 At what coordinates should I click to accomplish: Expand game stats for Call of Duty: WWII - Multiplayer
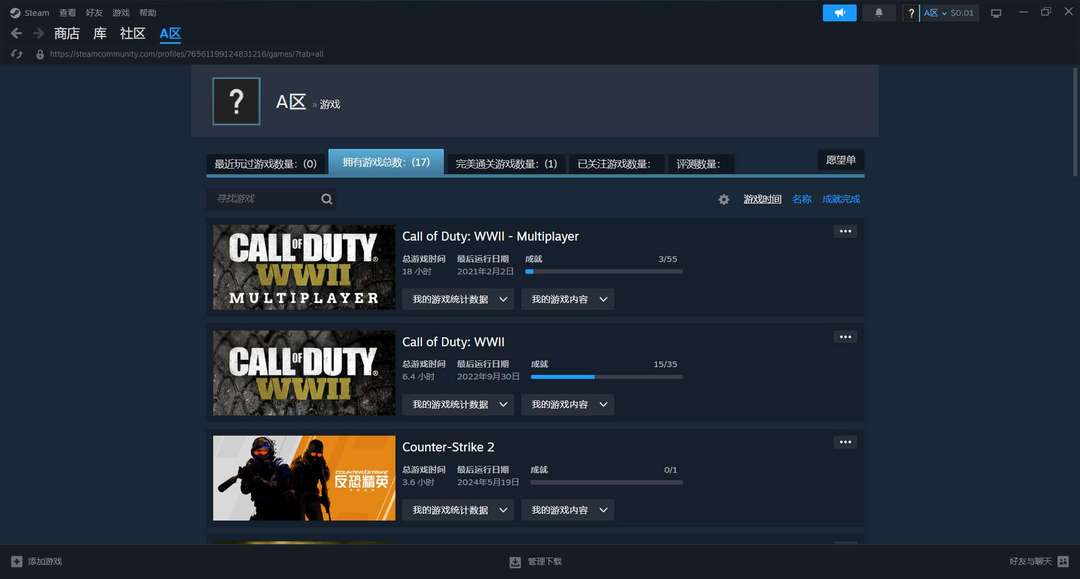coord(458,299)
